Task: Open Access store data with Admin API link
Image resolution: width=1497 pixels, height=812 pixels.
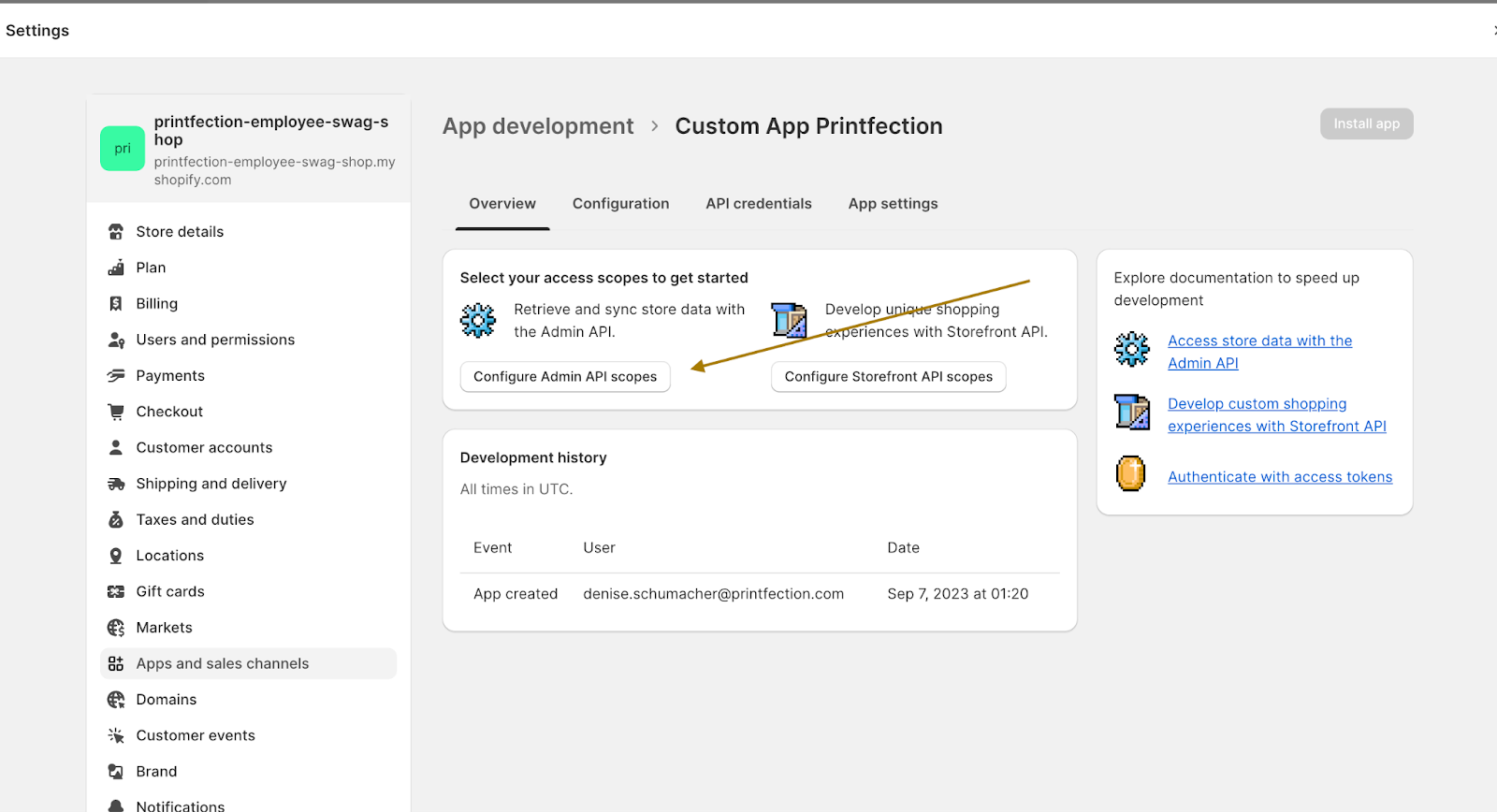Action: point(1260,352)
